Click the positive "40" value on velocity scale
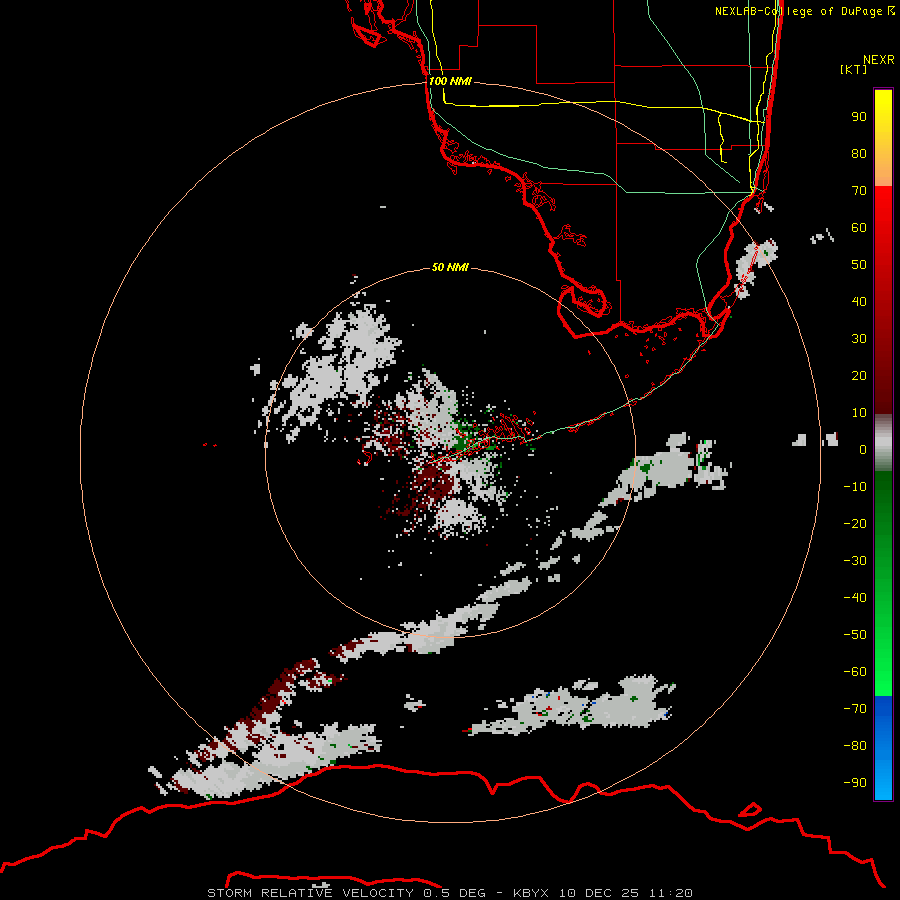Viewport: 900px width, 900px height. pyautogui.click(x=859, y=301)
